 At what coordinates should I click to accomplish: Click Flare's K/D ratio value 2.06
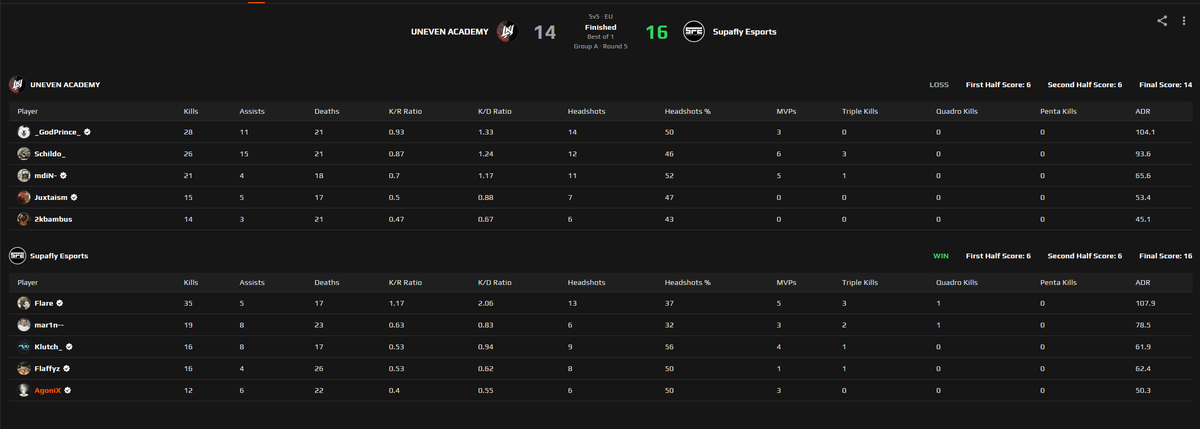tap(486, 303)
